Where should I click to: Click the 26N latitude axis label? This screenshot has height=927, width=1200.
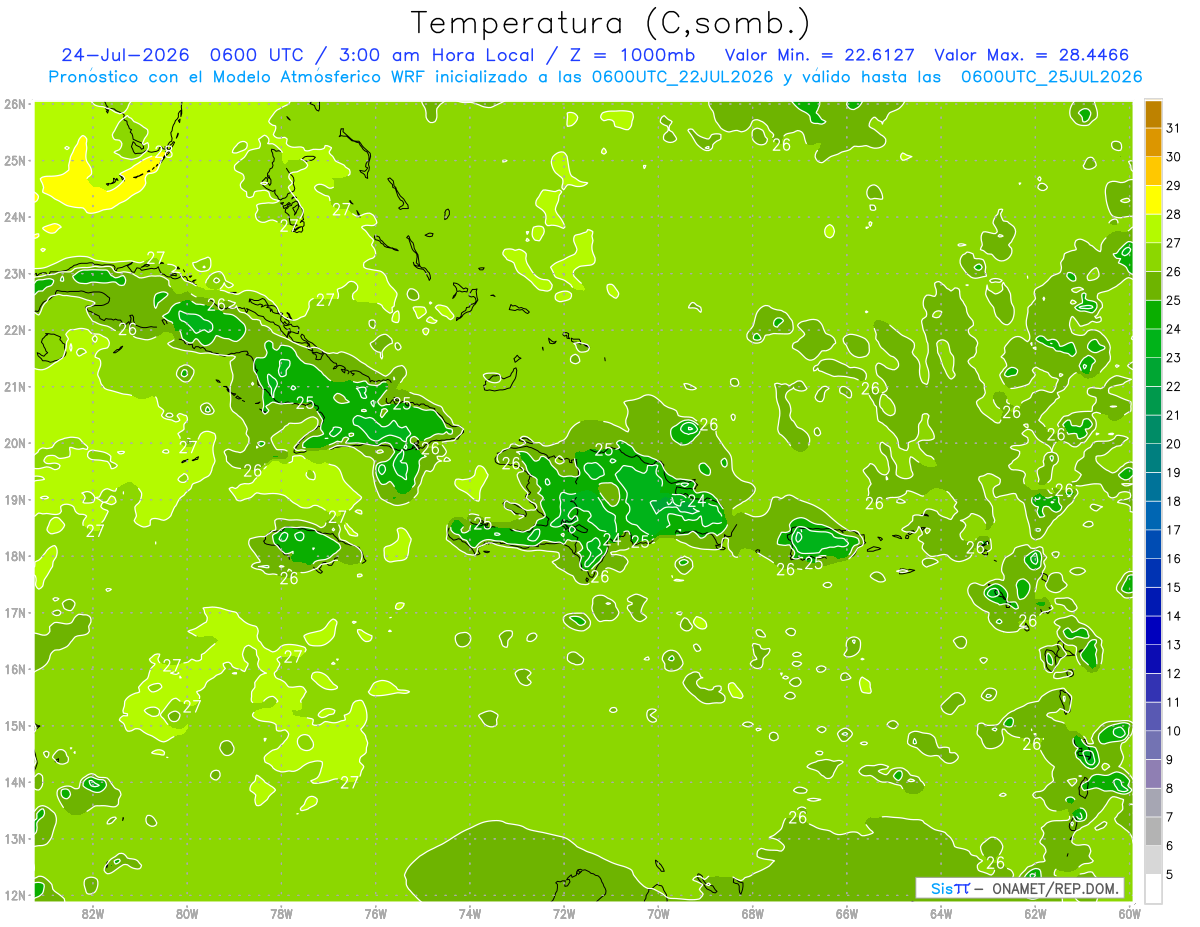pyautogui.click(x=15, y=104)
